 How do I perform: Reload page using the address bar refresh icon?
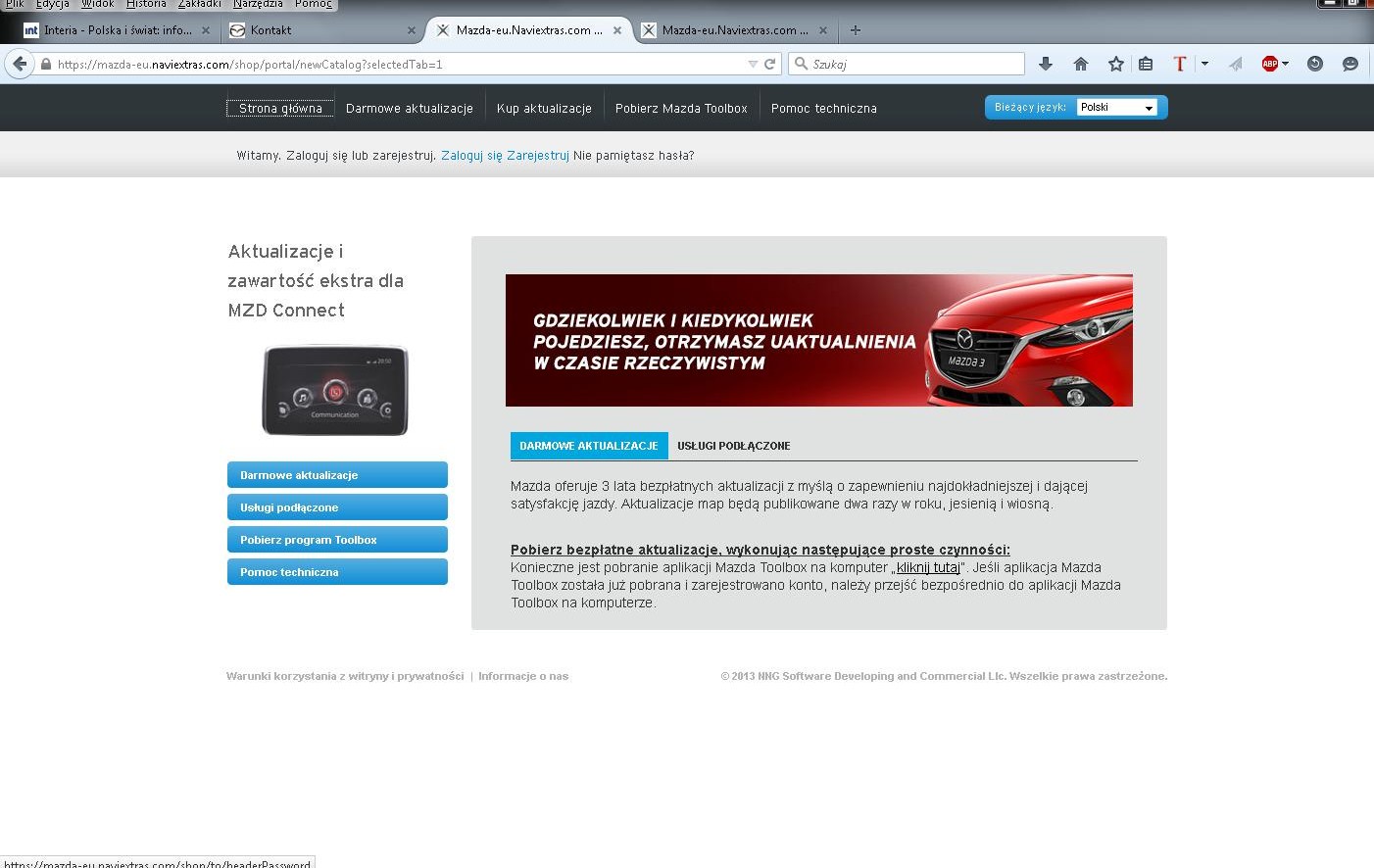(x=770, y=64)
